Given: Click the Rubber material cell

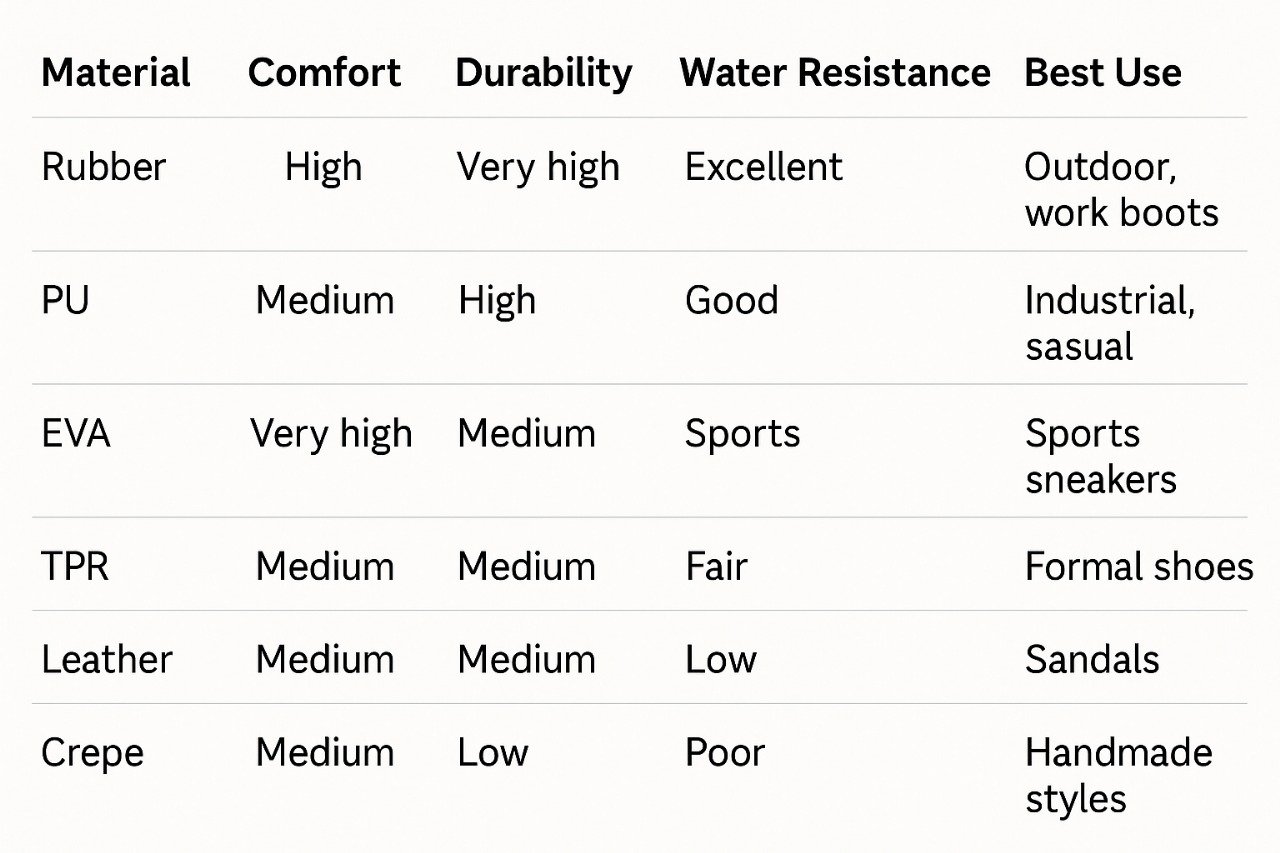Looking at the screenshot, I should pos(103,167).
